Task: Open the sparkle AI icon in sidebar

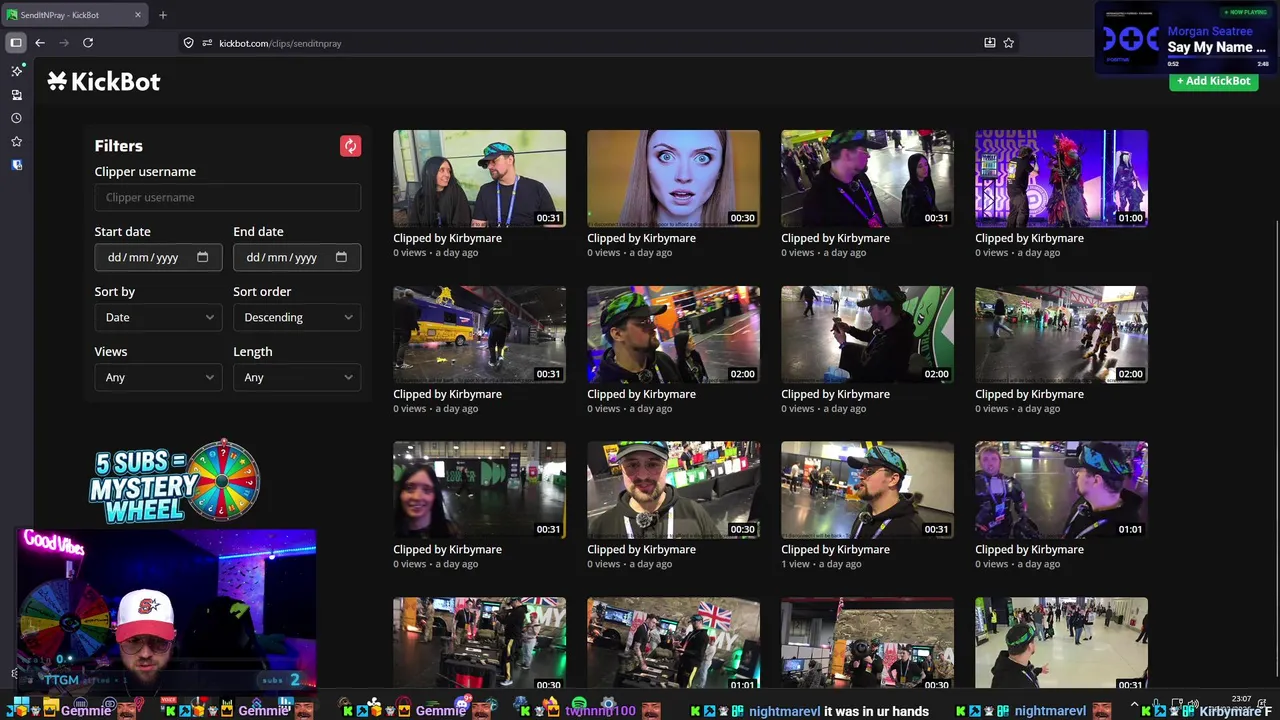Action: click(16, 71)
